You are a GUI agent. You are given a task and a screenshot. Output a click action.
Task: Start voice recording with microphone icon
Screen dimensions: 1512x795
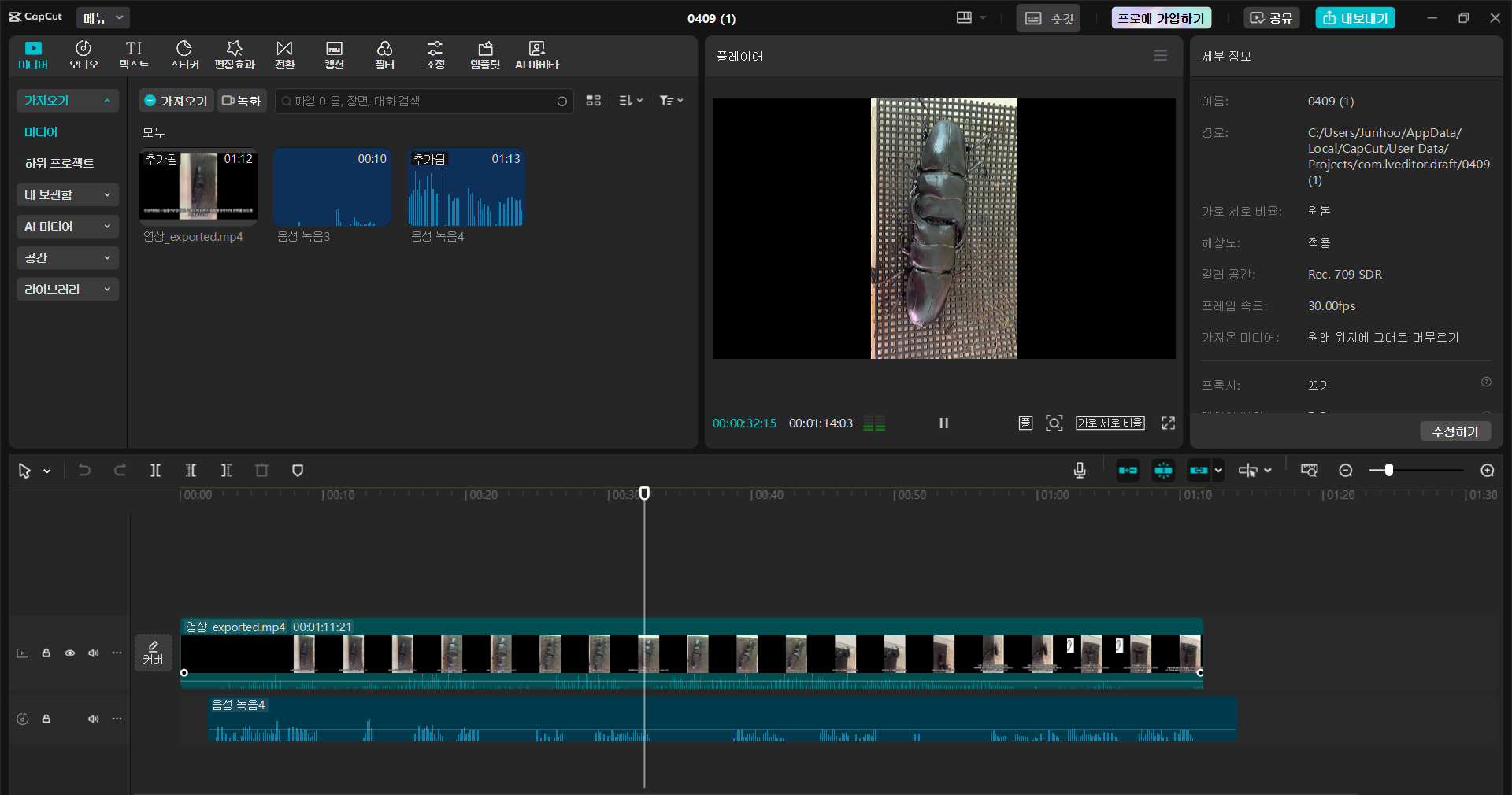[x=1080, y=471]
